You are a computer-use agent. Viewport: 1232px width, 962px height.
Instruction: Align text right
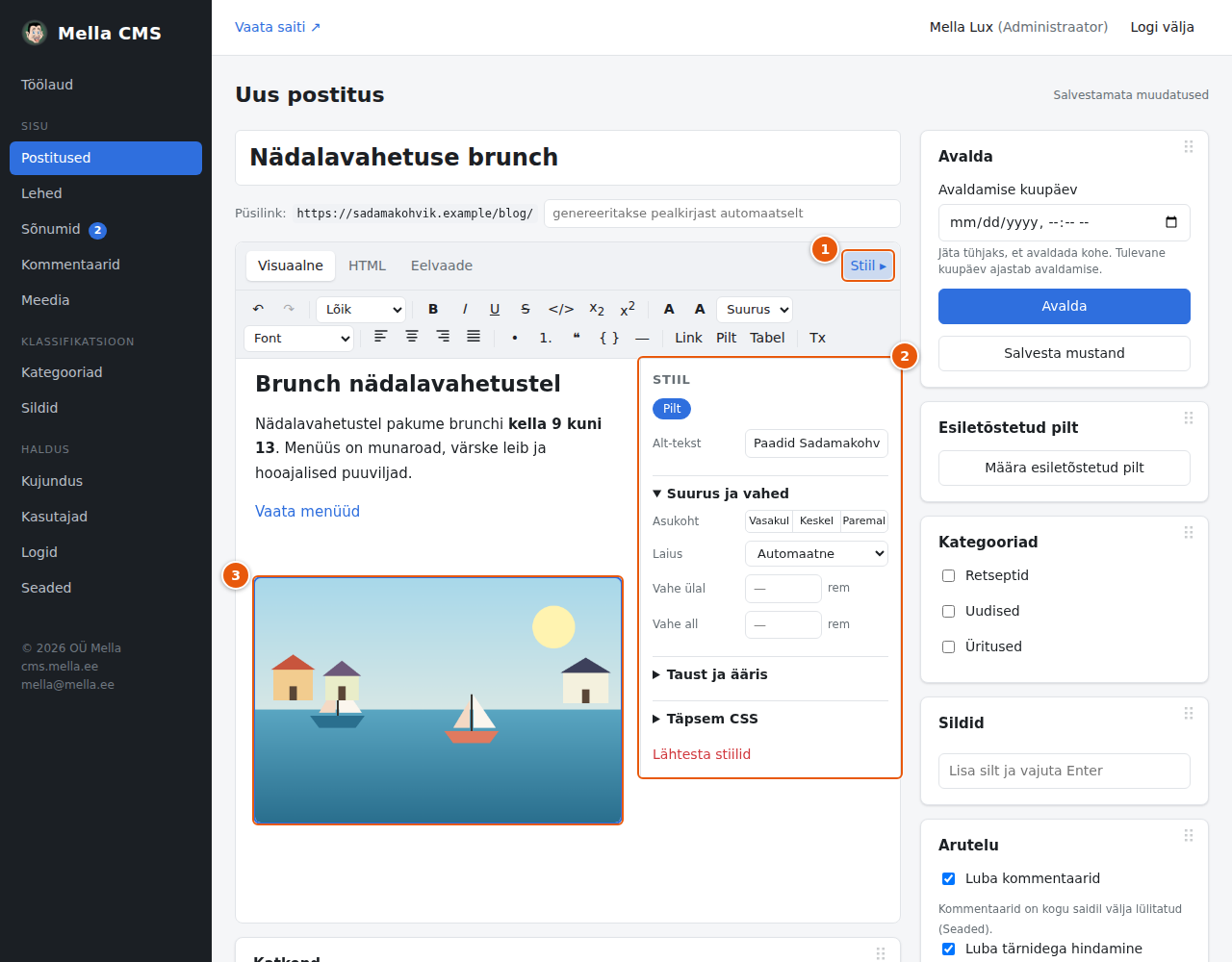click(443, 338)
